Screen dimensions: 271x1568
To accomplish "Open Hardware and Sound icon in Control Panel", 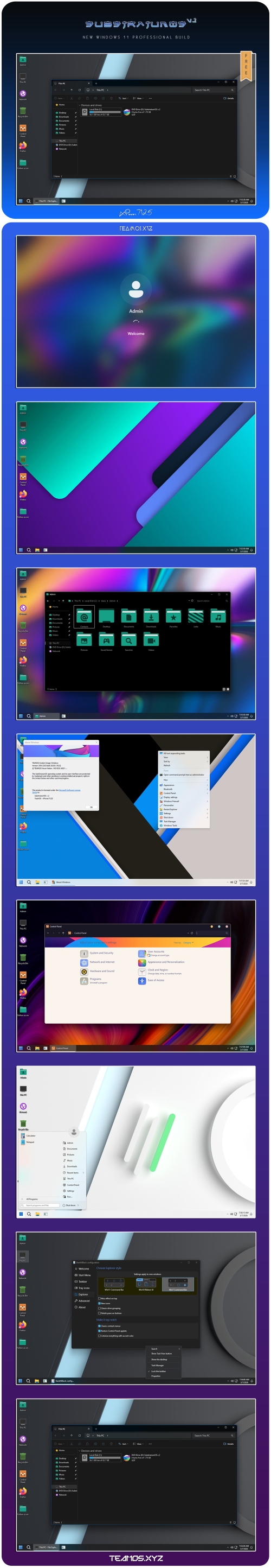I will (x=84, y=972).
